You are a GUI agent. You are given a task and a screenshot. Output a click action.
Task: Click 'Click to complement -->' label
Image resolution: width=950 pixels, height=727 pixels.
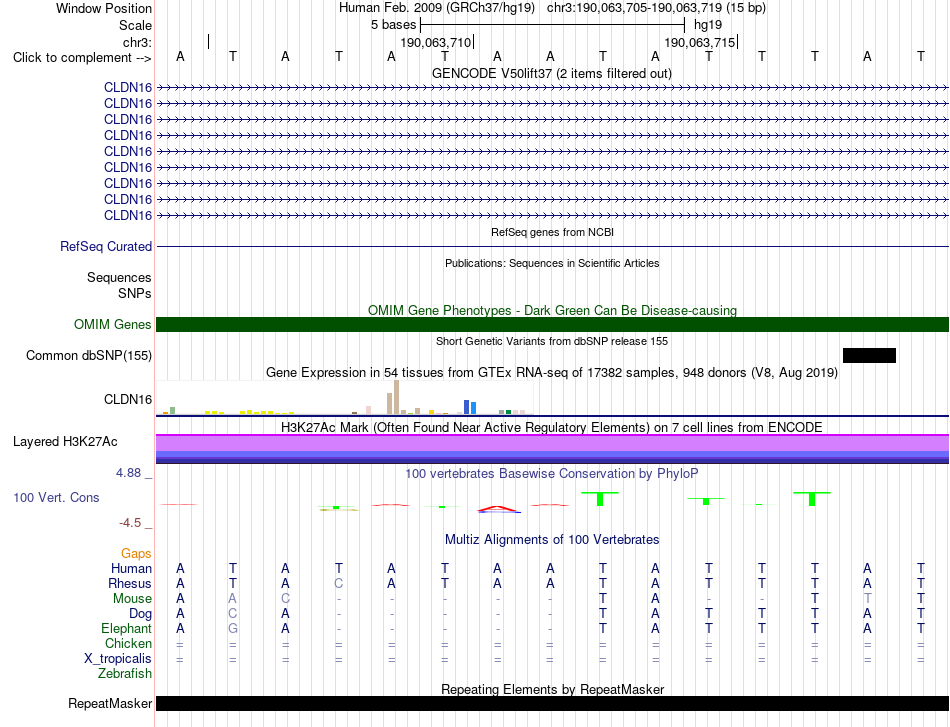(x=82, y=58)
